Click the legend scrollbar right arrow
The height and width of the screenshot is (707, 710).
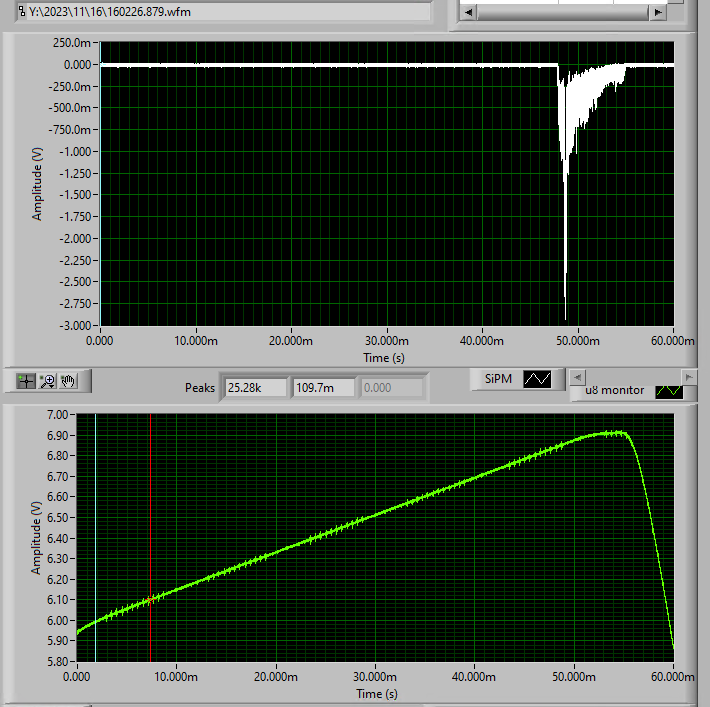pyautogui.click(x=689, y=377)
